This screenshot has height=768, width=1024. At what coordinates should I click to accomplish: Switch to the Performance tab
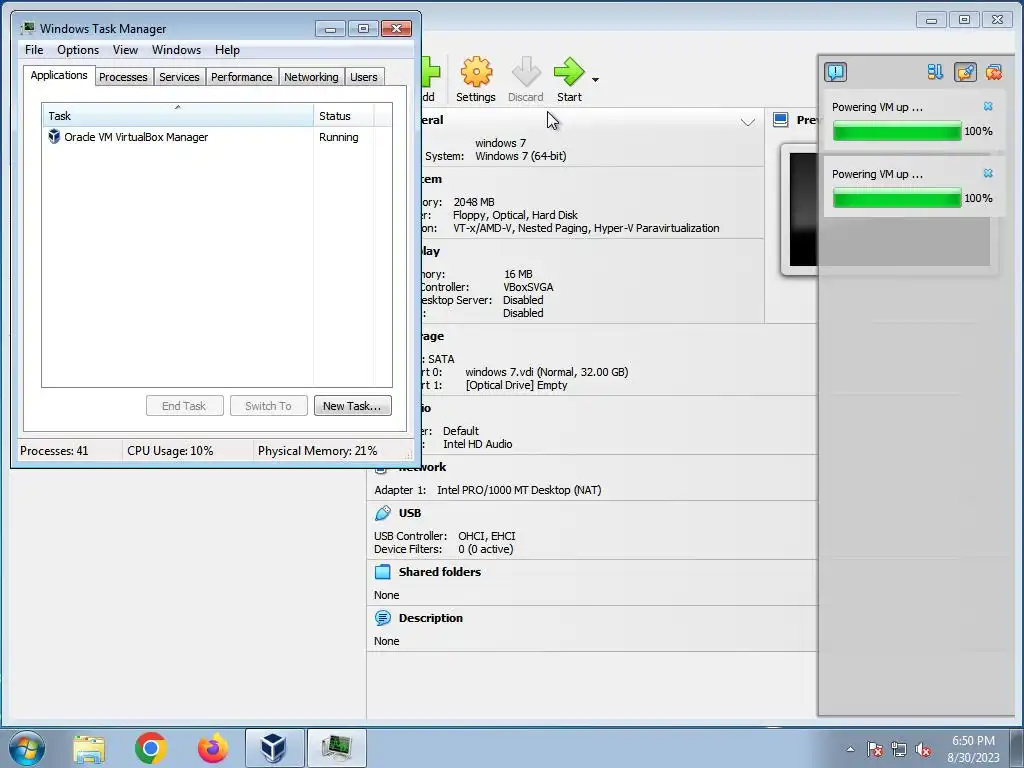point(242,77)
